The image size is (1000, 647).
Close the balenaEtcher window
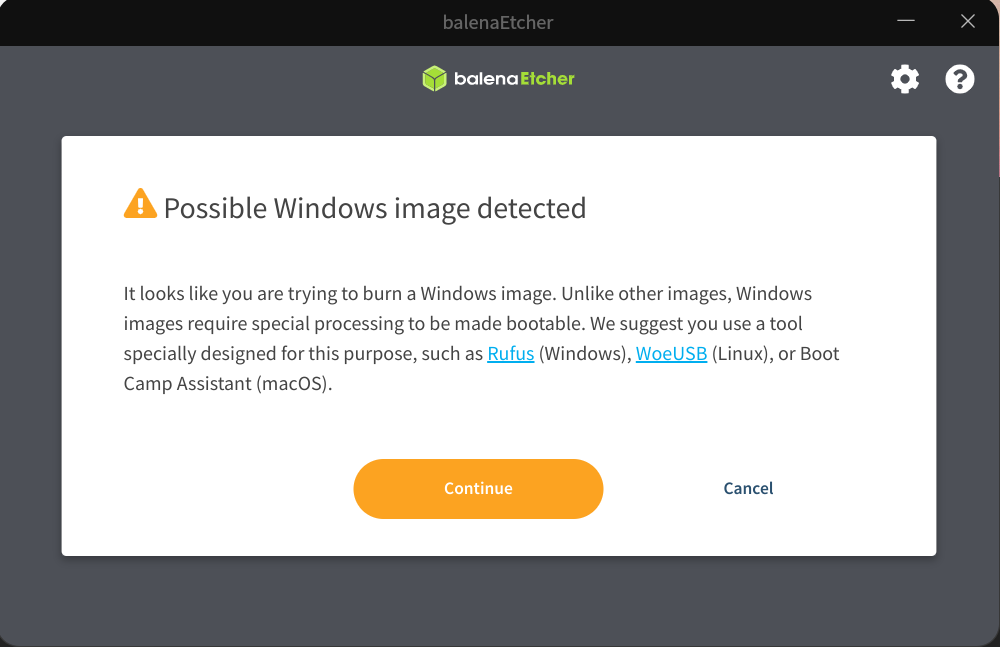coord(967,21)
